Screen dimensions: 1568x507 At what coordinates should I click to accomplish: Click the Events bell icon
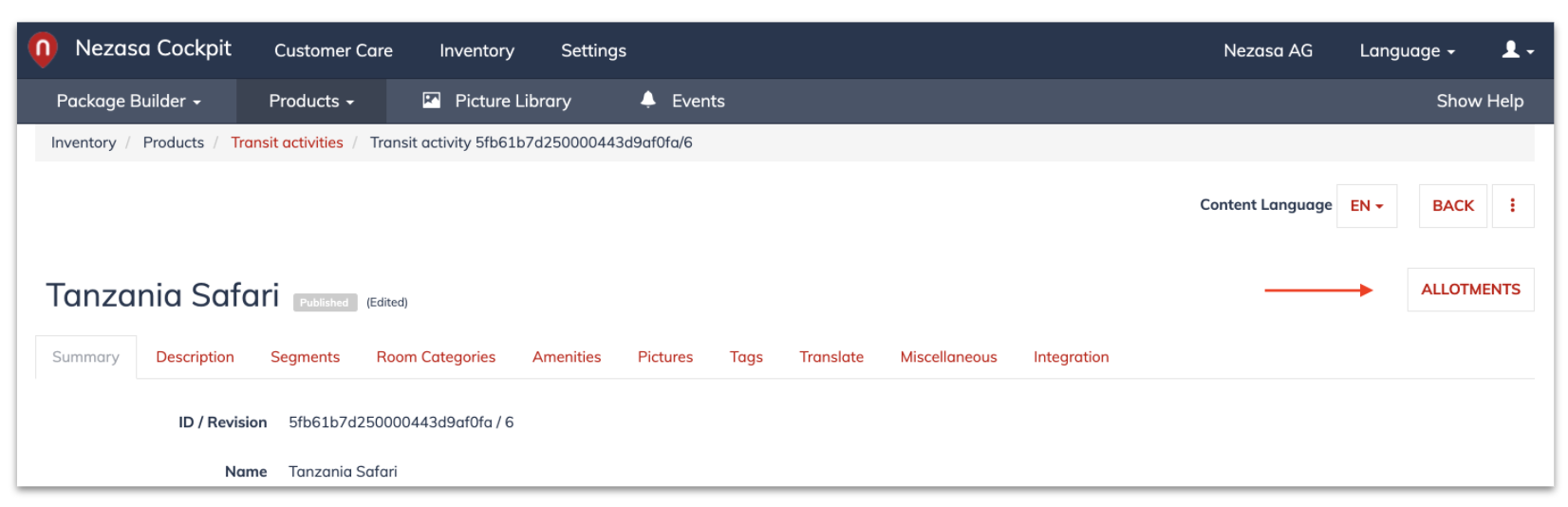tap(648, 100)
